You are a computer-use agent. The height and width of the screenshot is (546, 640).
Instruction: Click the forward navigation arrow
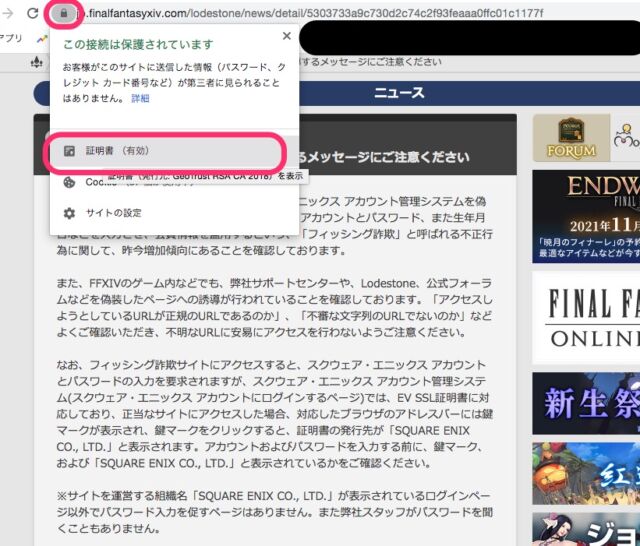pyautogui.click(x=7, y=14)
